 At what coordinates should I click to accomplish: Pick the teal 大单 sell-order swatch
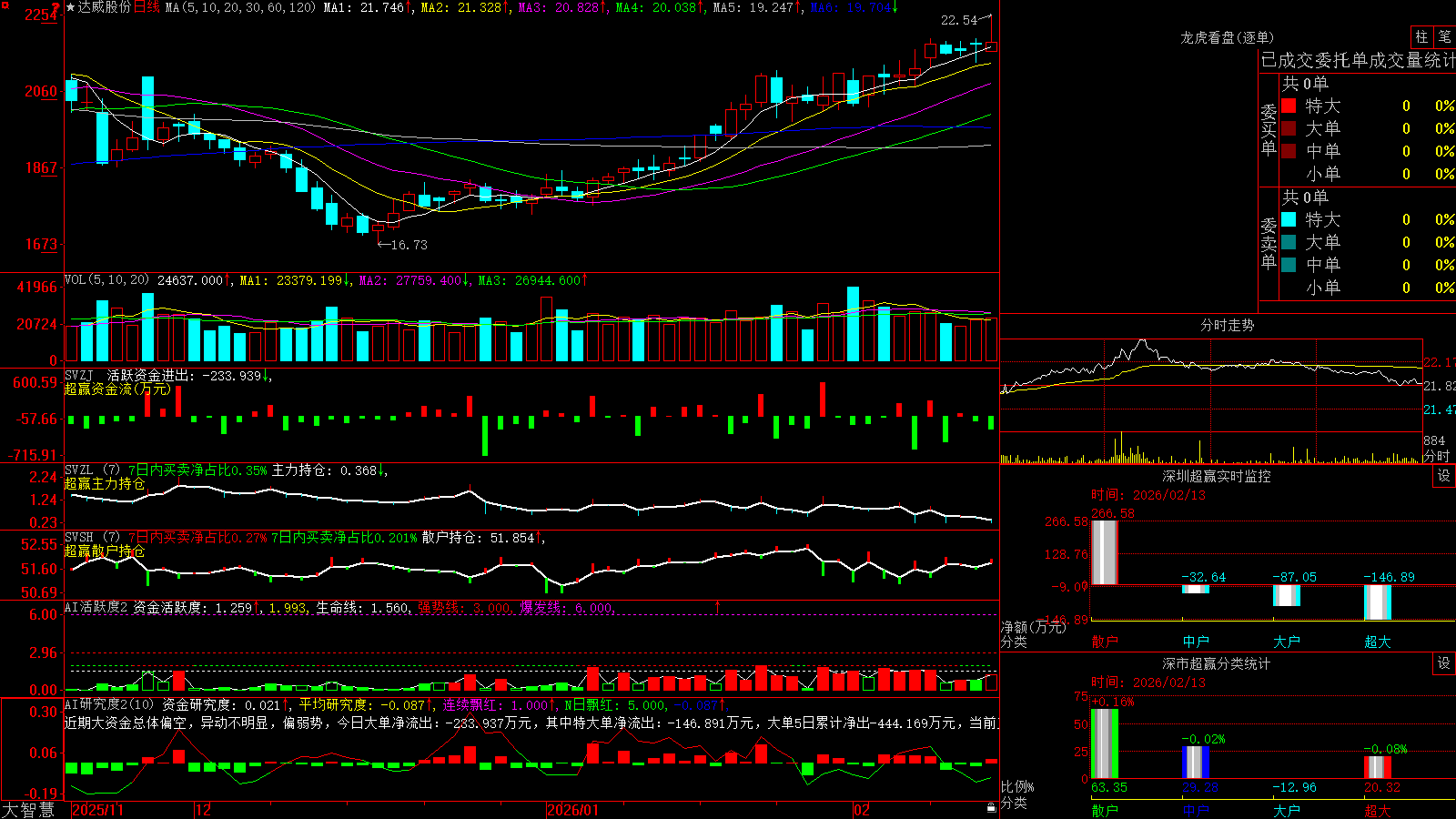[x=1289, y=242]
